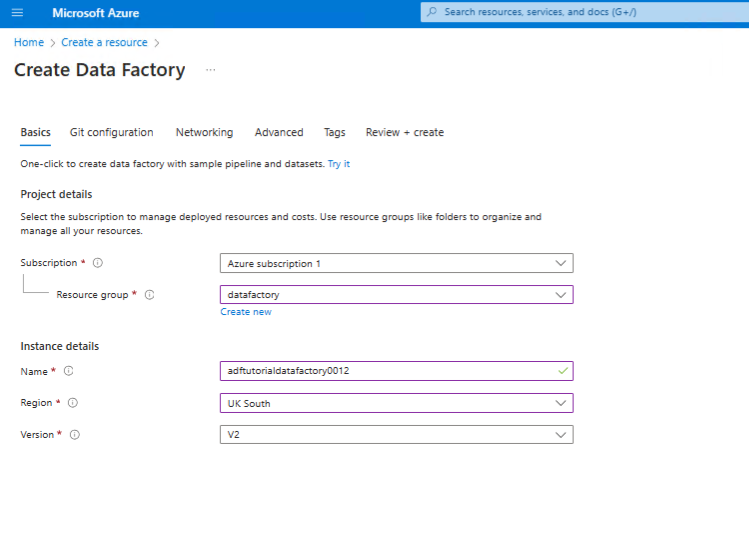749x542 pixels.
Task: Open the ellipsis menu beside Create Data Factory
Action: coord(211,70)
